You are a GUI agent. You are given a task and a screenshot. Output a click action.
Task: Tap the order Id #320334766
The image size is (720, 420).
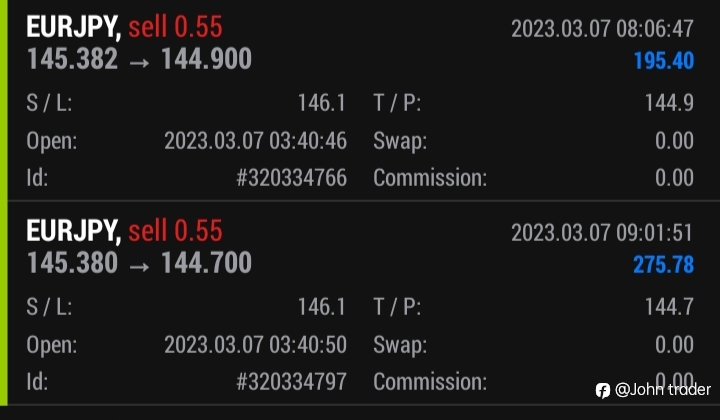tap(291, 178)
